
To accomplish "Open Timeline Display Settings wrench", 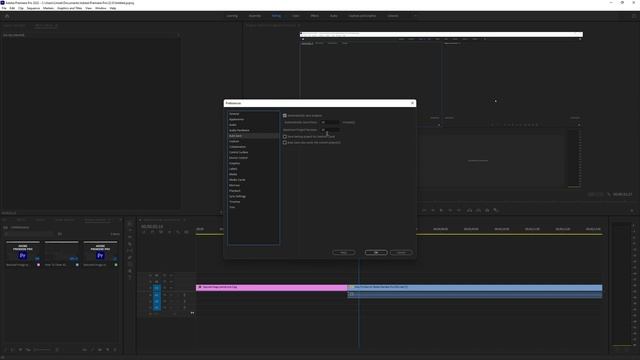I will click(178, 232).
